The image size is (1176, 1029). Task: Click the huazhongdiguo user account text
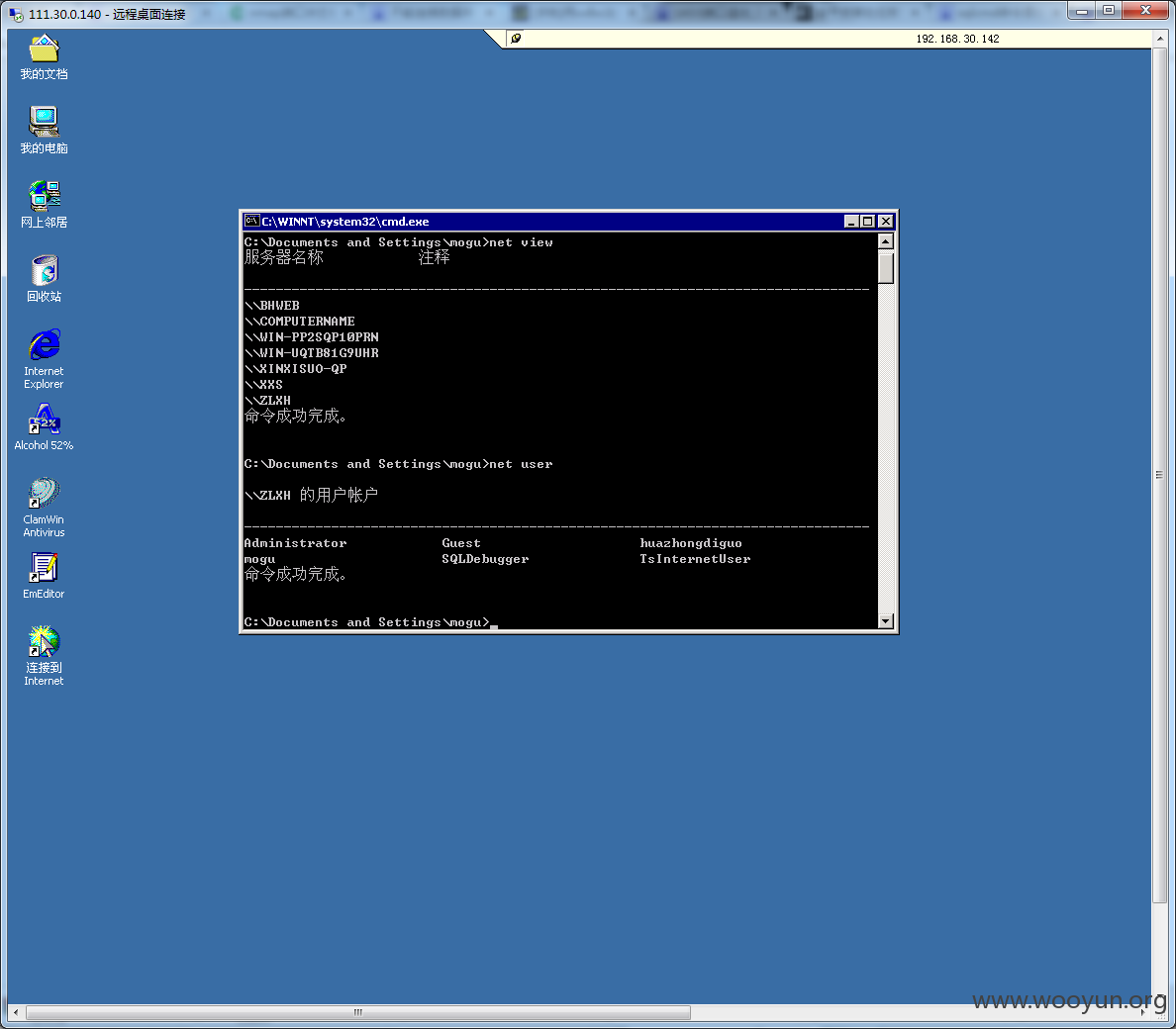[x=691, y=543]
